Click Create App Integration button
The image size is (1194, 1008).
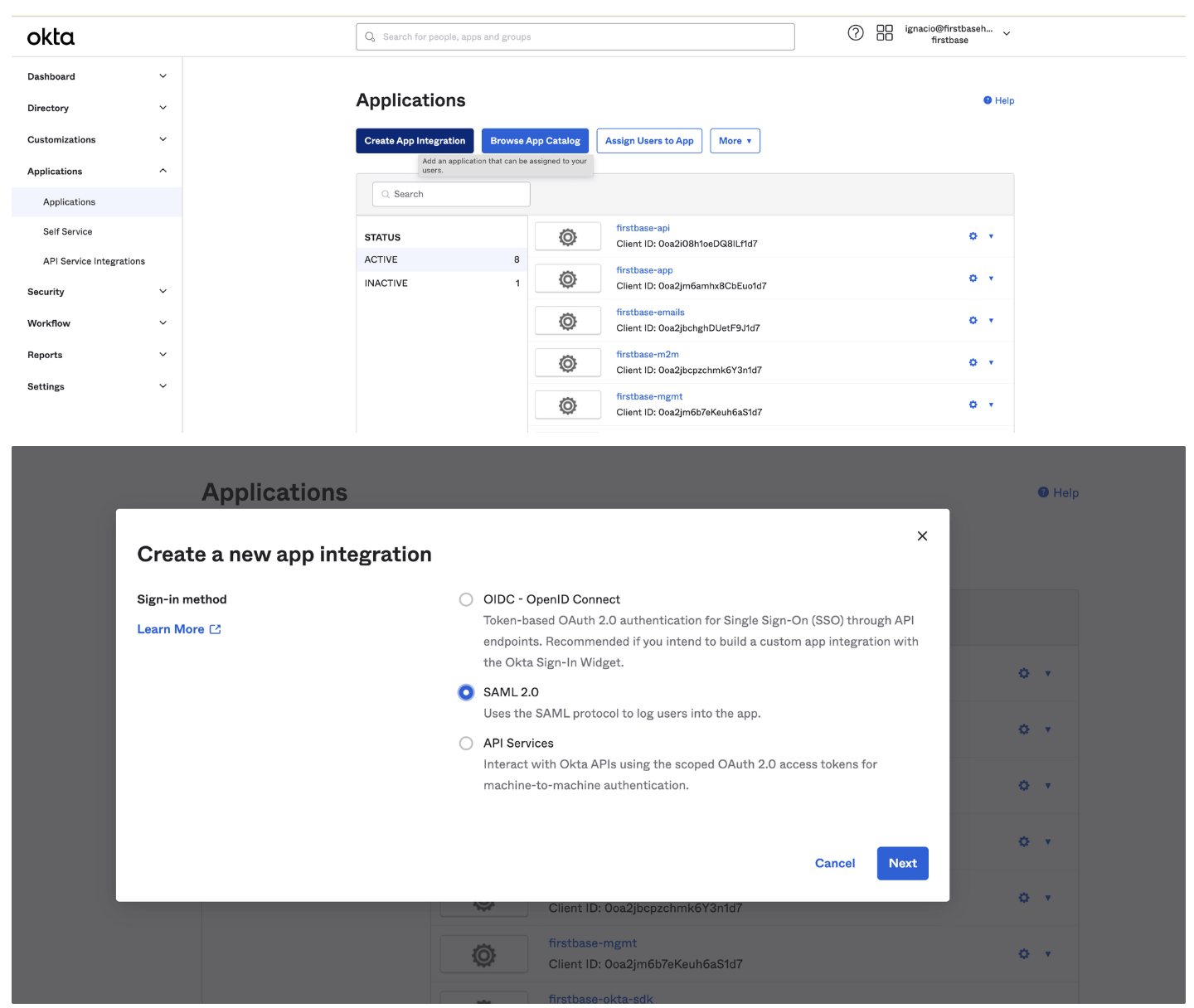click(415, 141)
